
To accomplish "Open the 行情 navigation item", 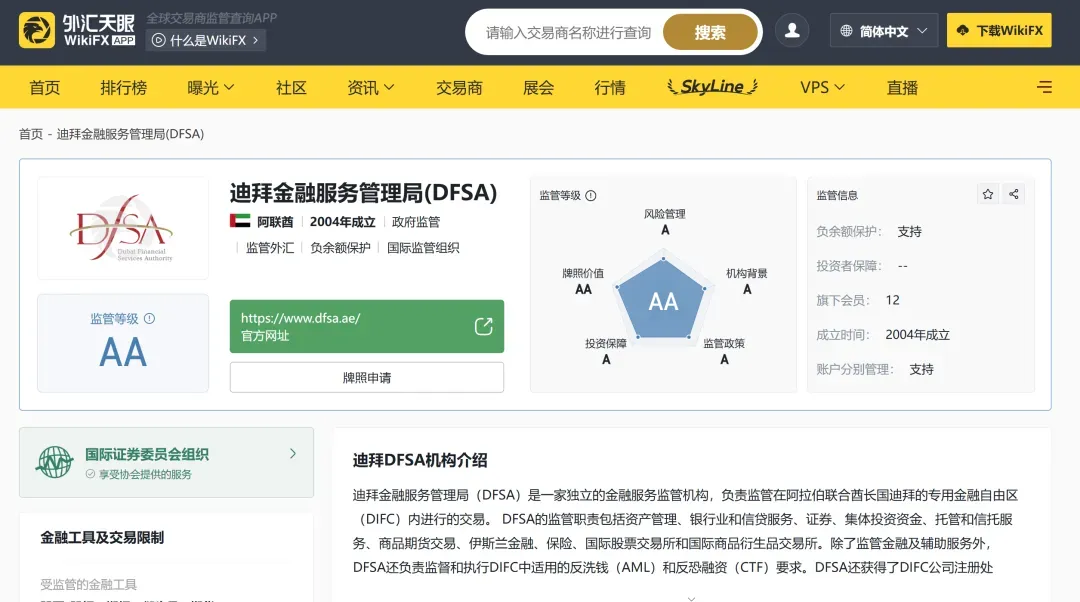I will 610,87.
